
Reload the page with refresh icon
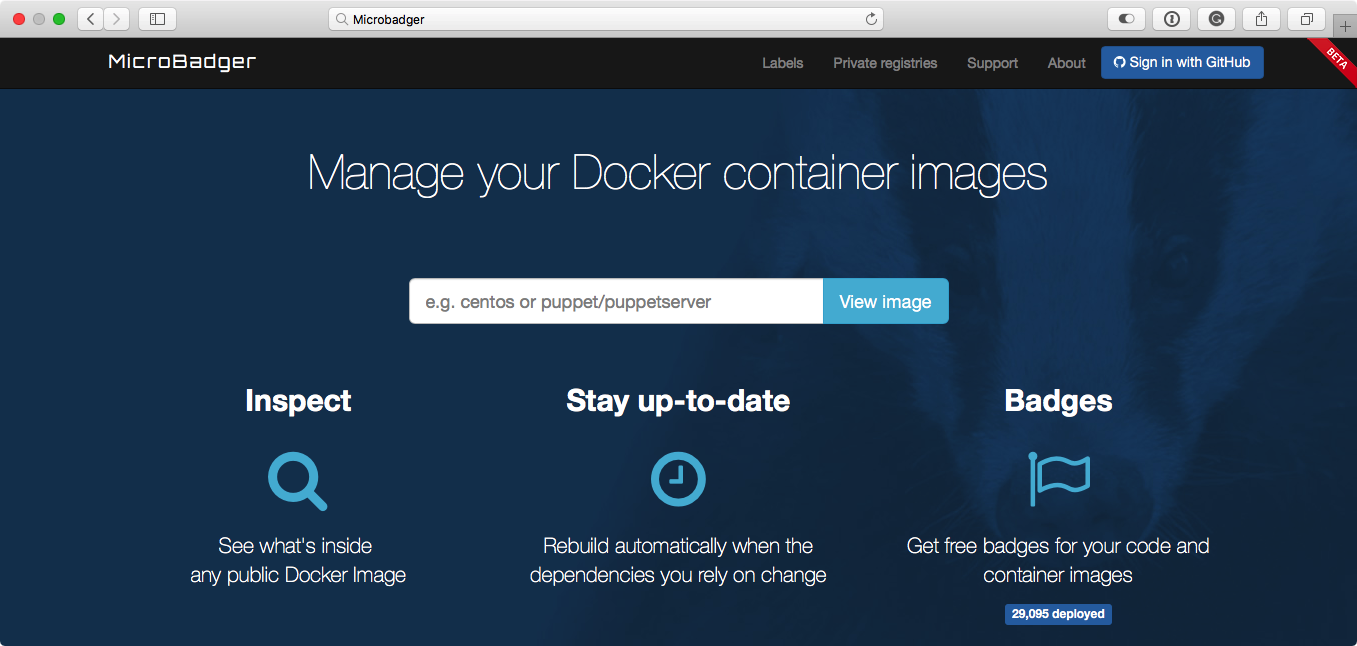tap(871, 19)
